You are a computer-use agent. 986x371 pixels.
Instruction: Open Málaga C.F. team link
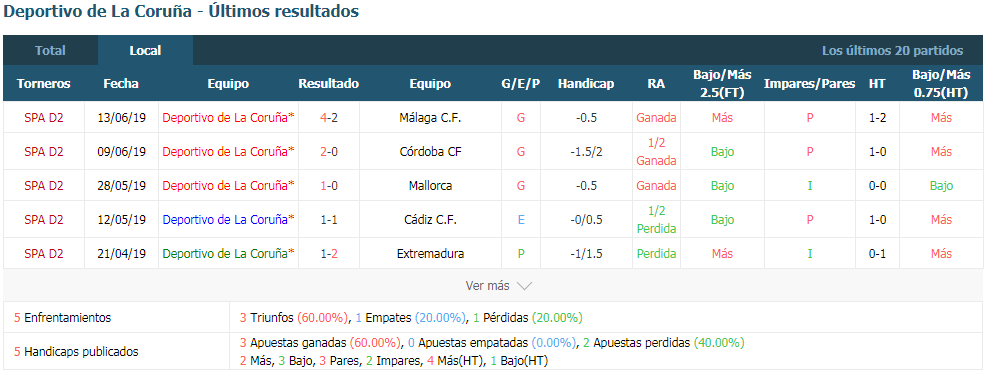[x=430, y=118]
